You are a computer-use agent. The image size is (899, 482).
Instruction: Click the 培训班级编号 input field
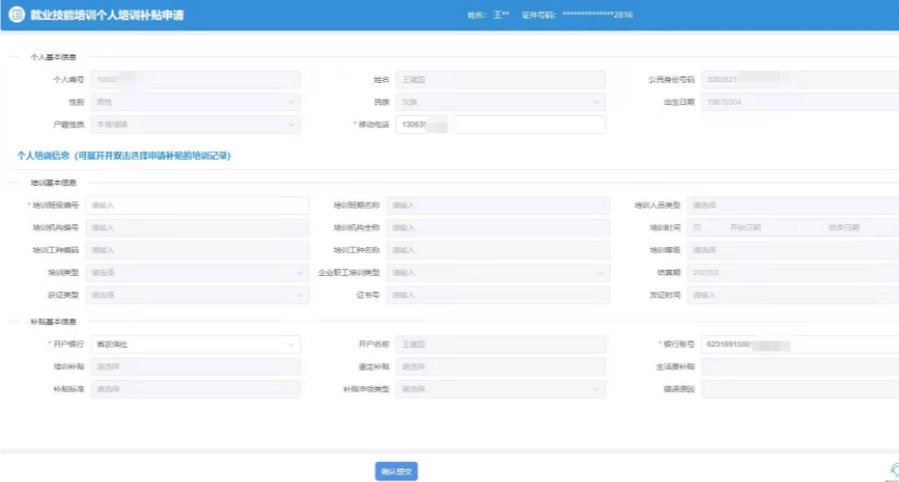tap(197, 205)
